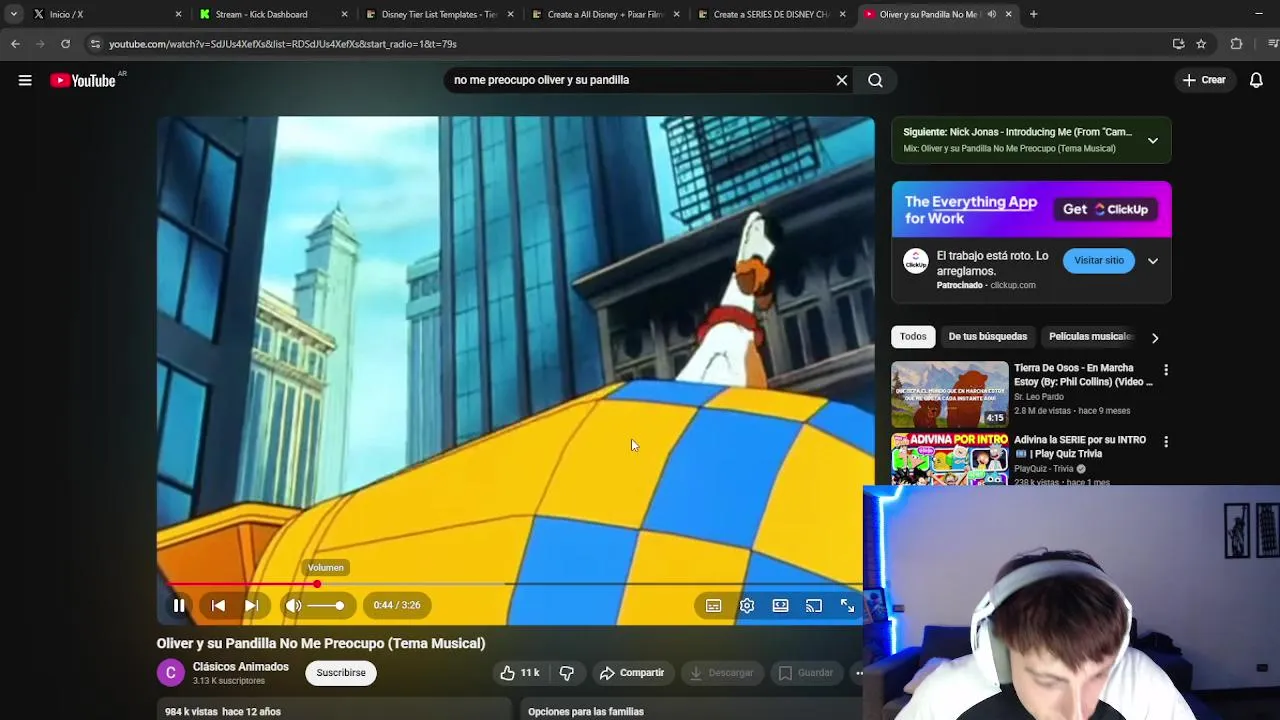Click Visitar sitio on the ad

[1099, 261]
